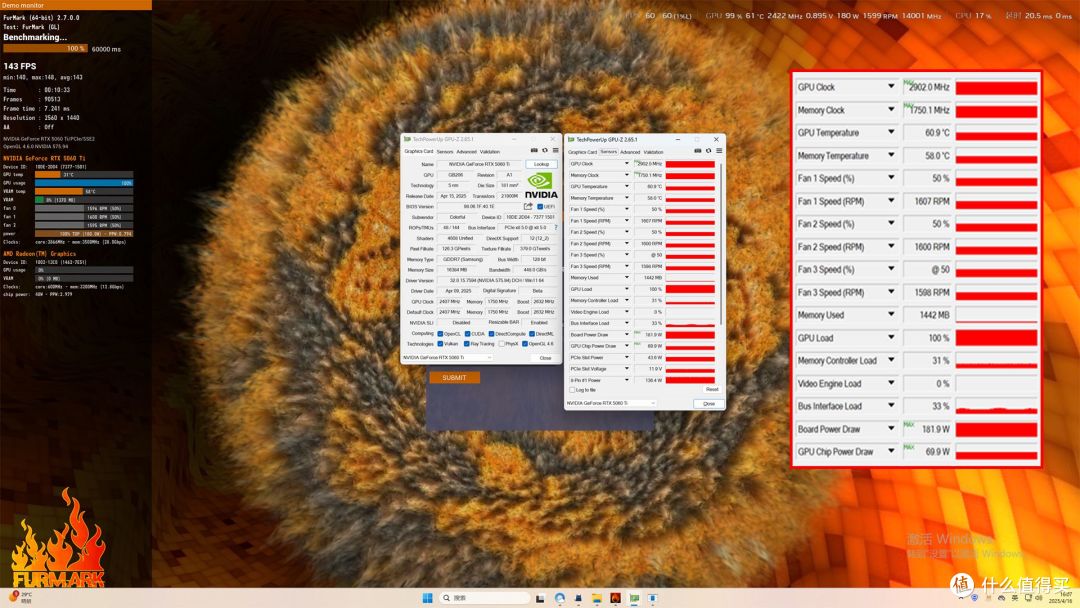Click the FurMark flame icon on the taskbar
The height and width of the screenshot is (608, 1080).
615,598
